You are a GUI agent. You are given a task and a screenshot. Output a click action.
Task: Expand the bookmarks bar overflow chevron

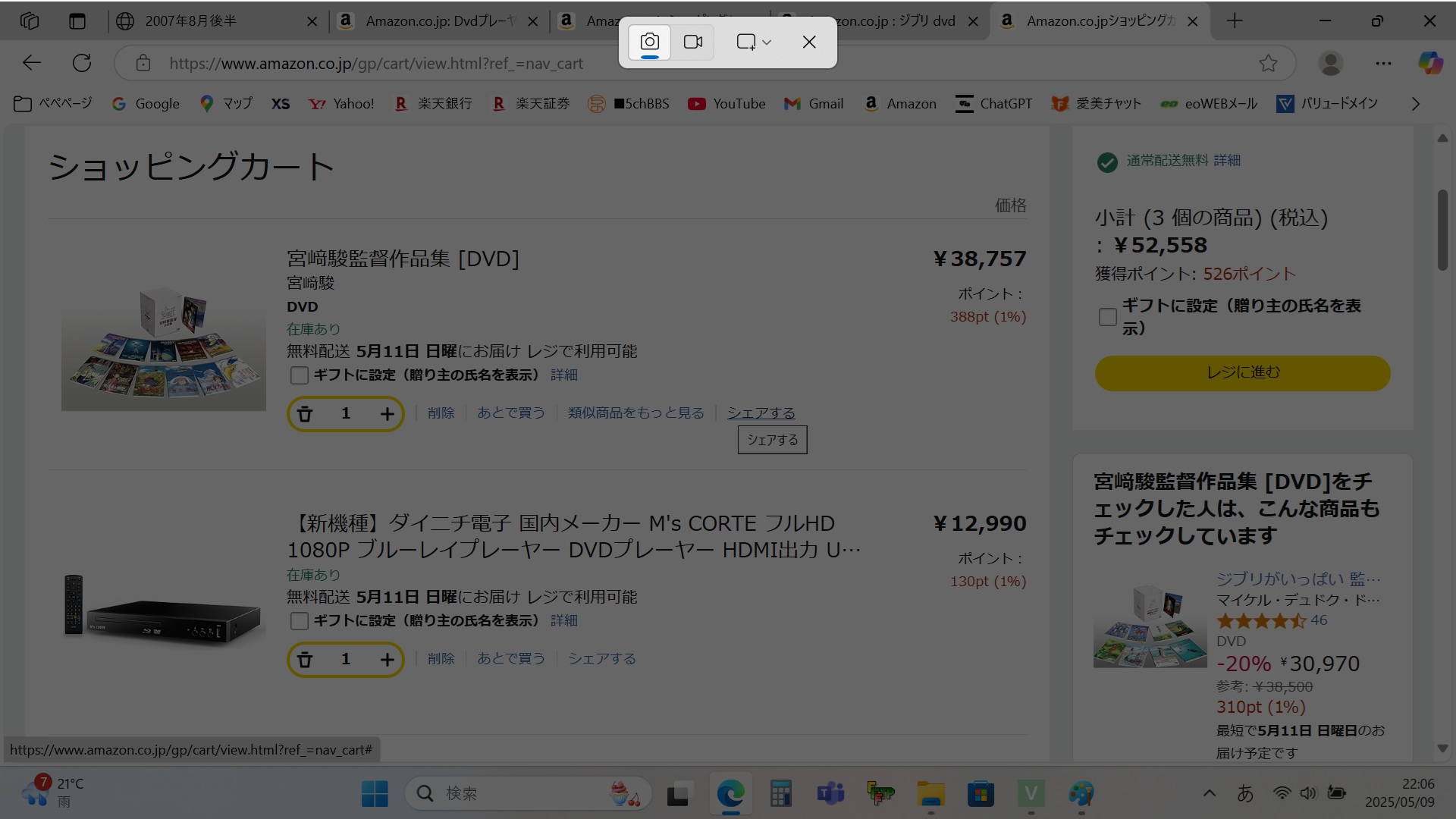click(1415, 104)
